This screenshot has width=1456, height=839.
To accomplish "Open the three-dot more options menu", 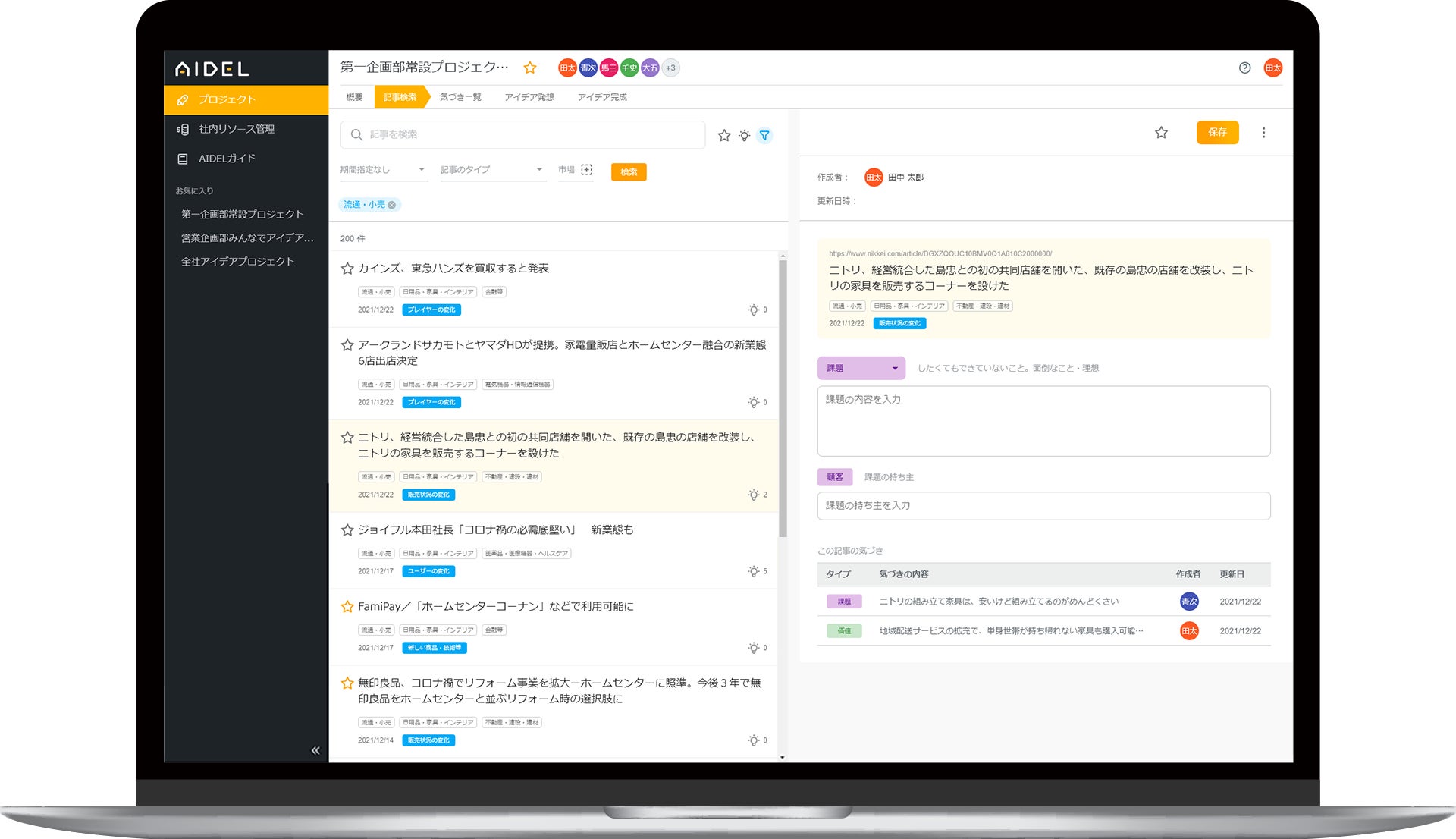I will tap(1263, 133).
